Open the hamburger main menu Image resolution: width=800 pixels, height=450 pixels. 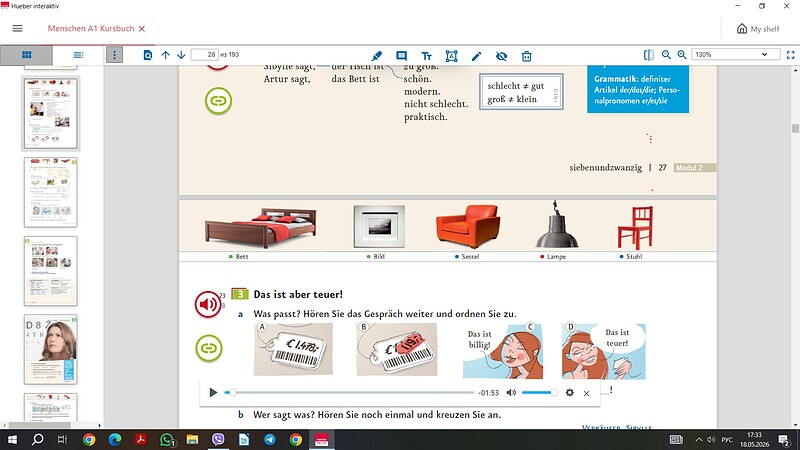pos(17,29)
